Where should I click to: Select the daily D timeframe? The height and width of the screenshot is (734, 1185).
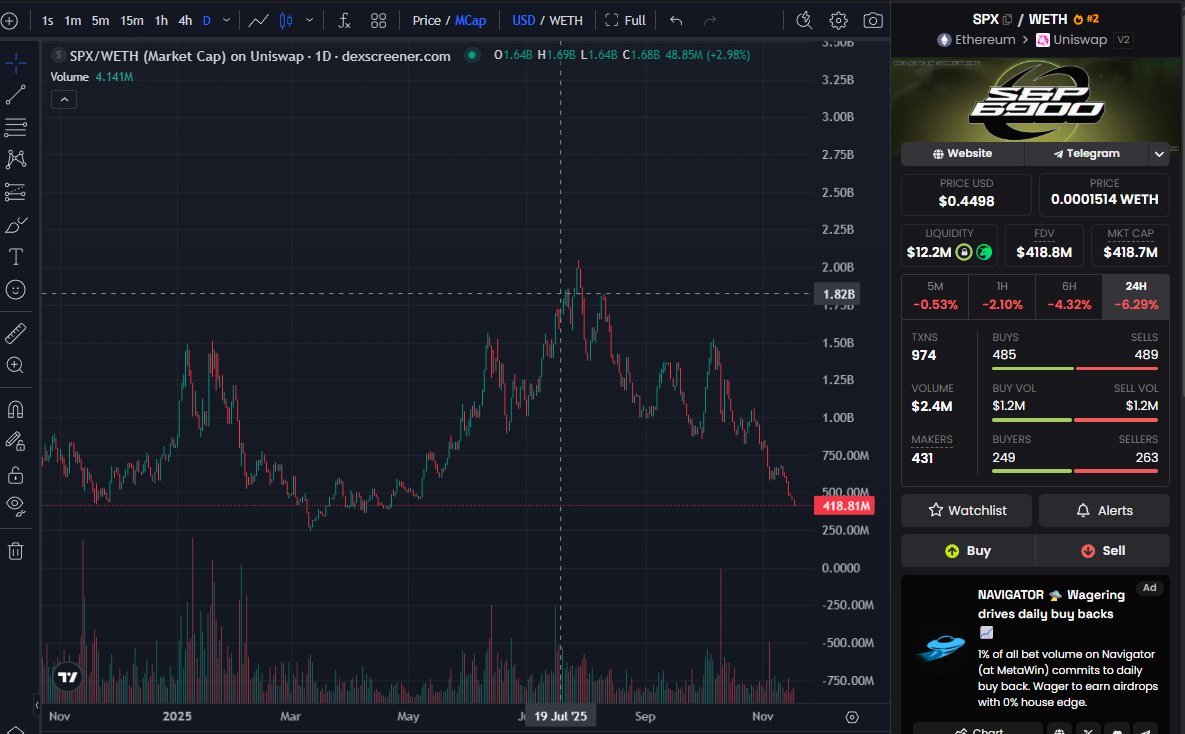206,20
